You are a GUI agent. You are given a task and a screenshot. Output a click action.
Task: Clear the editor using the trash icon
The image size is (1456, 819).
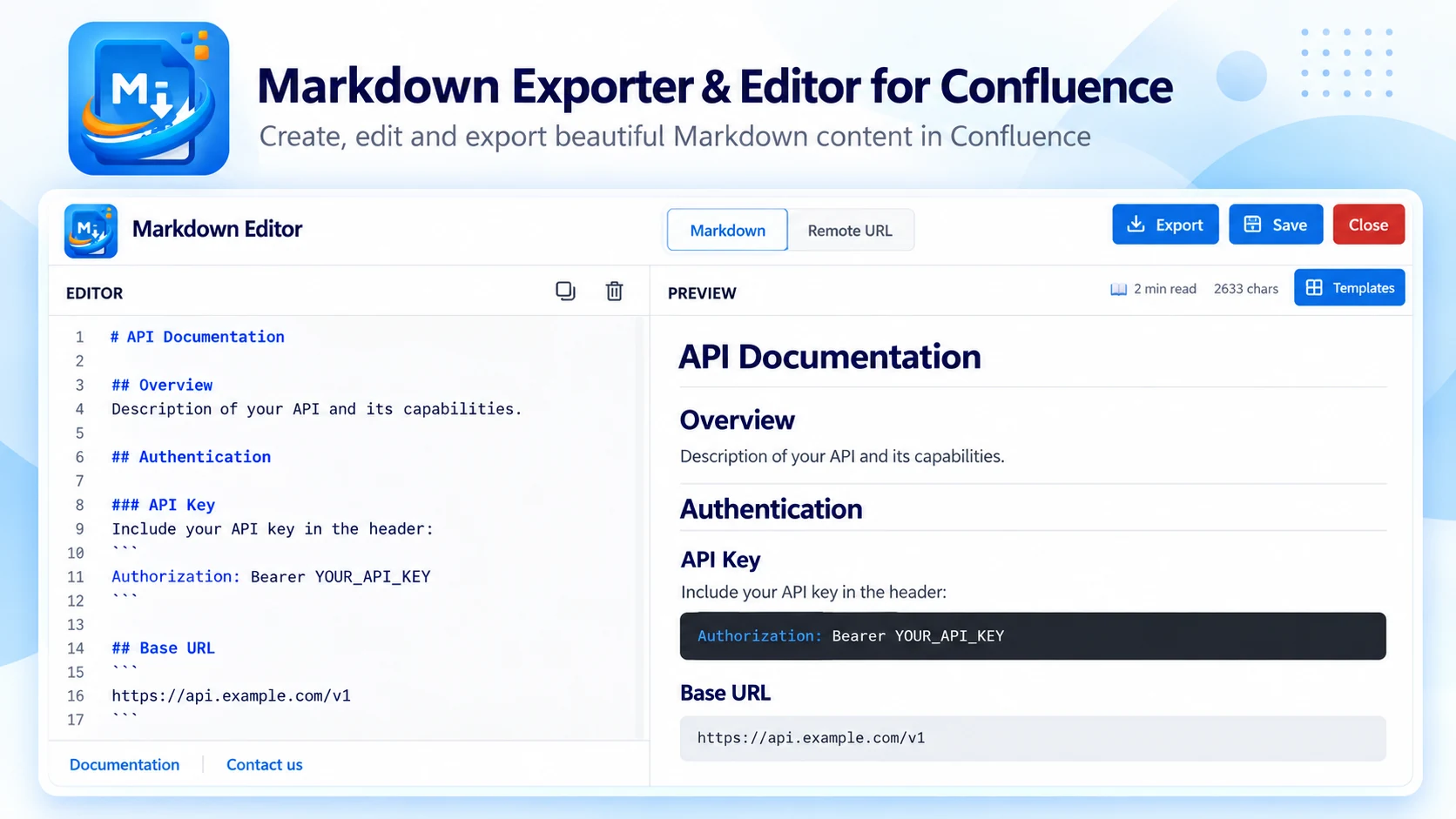click(614, 291)
